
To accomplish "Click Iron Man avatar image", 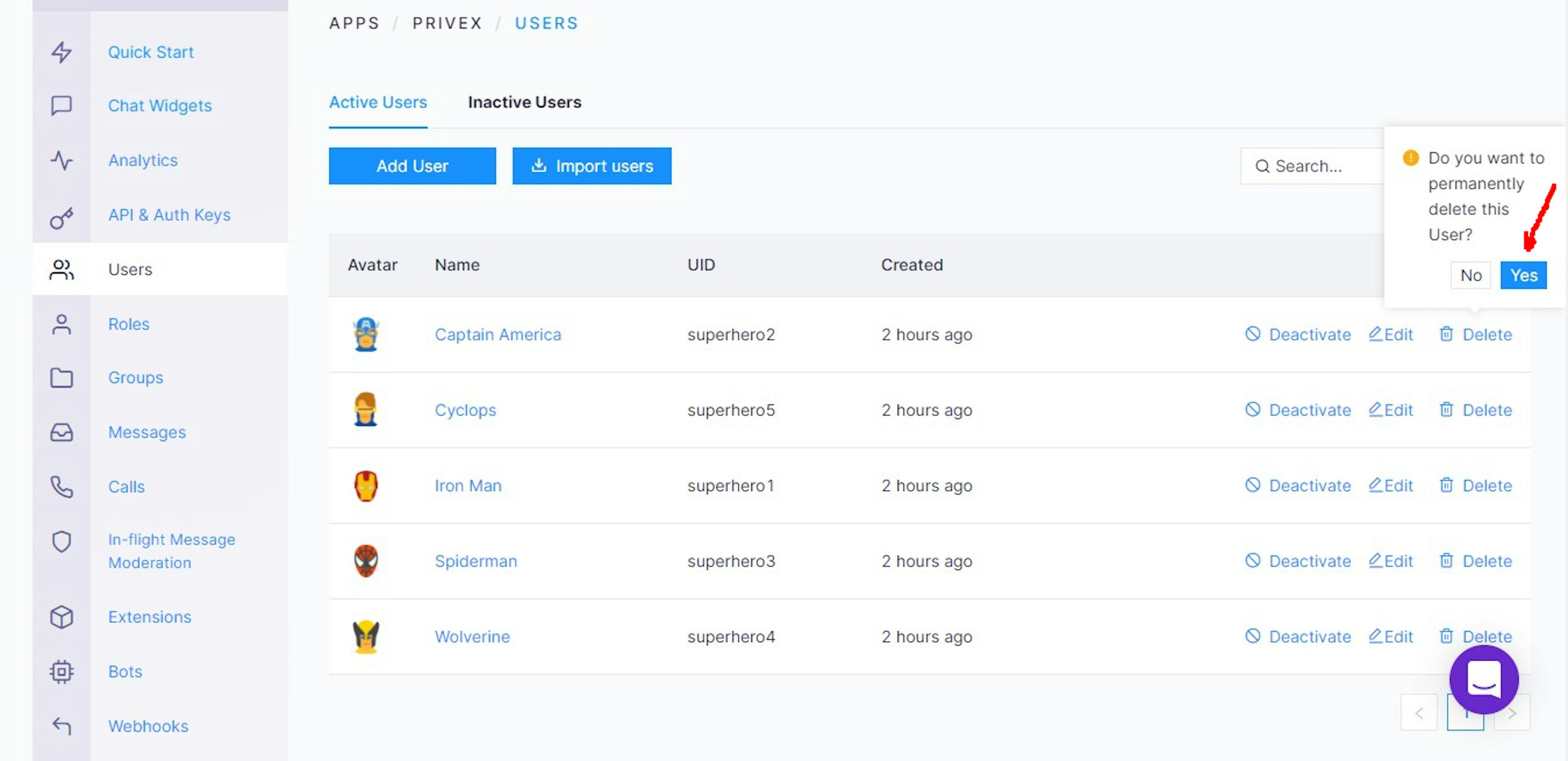I will (366, 486).
